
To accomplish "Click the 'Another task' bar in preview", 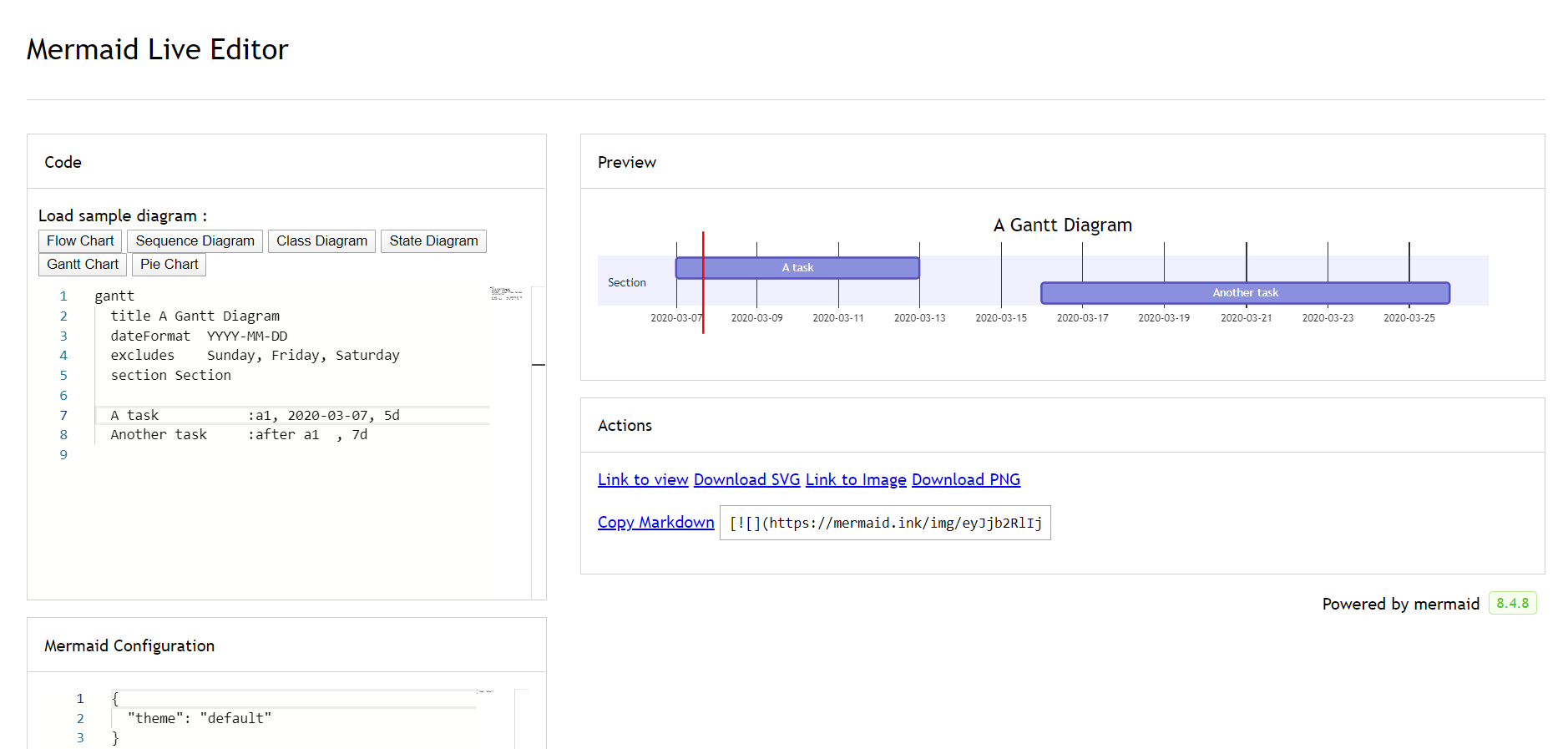I will tap(1245, 293).
